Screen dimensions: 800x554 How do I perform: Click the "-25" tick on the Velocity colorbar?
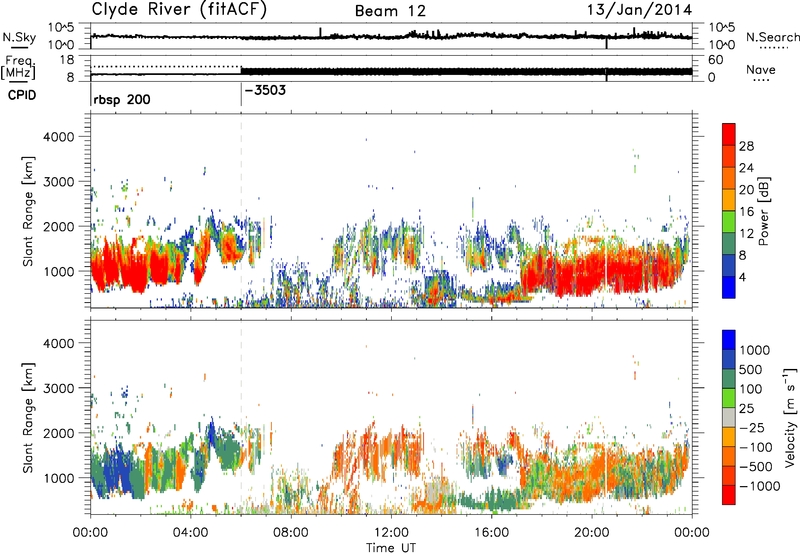pyautogui.click(x=752, y=428)
